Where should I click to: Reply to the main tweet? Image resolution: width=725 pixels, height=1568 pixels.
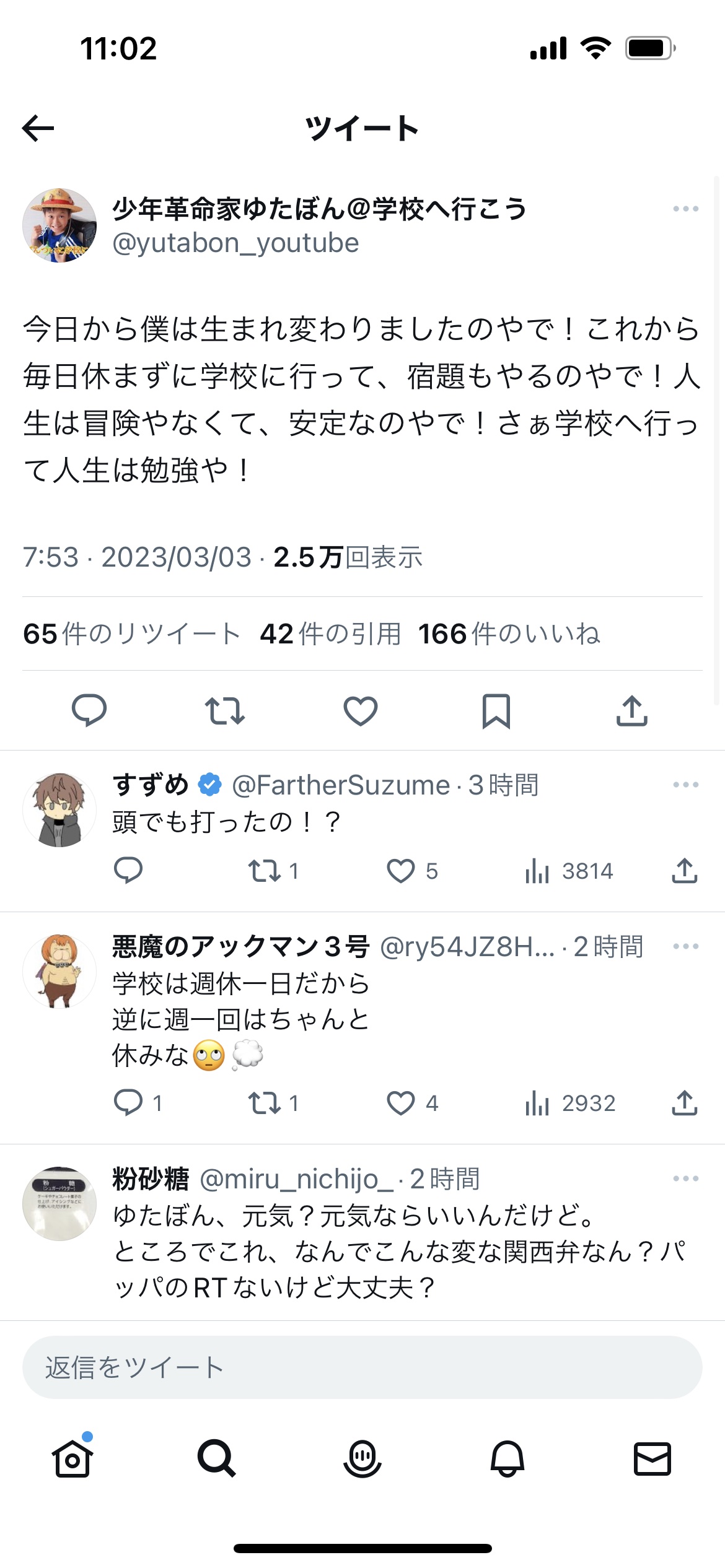(x=89, y=710)
